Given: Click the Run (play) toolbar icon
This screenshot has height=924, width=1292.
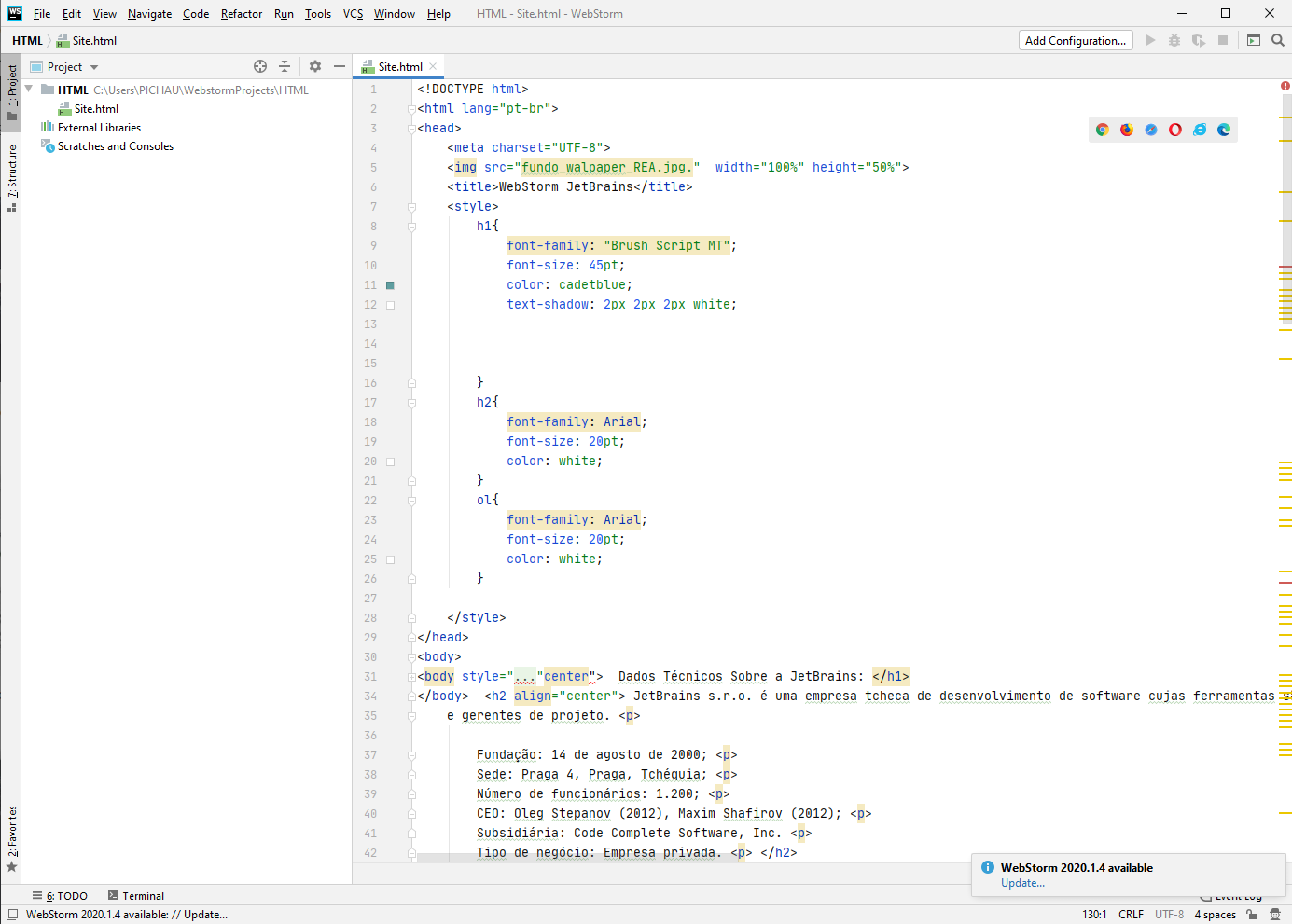Looking at the screenshot, I should pyautogui.click(x=1150, y=40).
